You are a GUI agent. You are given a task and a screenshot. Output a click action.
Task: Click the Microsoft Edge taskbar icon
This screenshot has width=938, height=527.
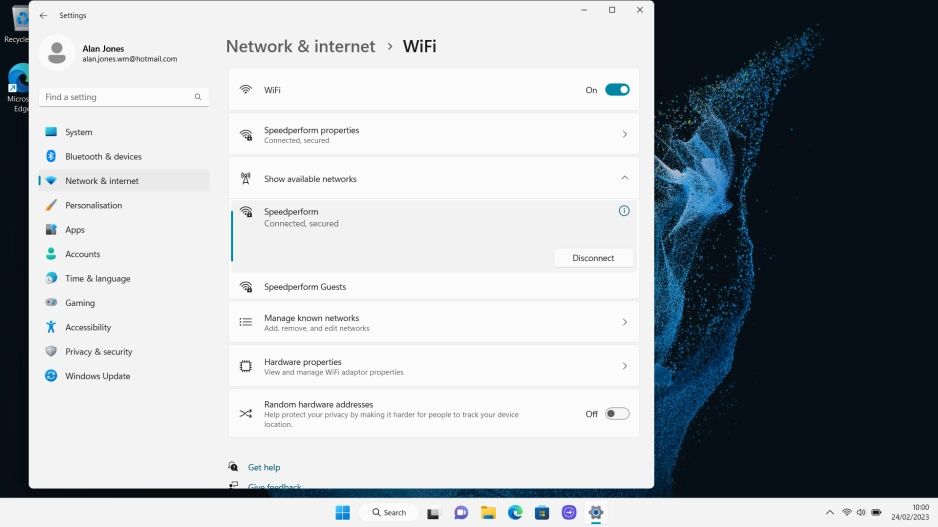[x=515, y=512]
